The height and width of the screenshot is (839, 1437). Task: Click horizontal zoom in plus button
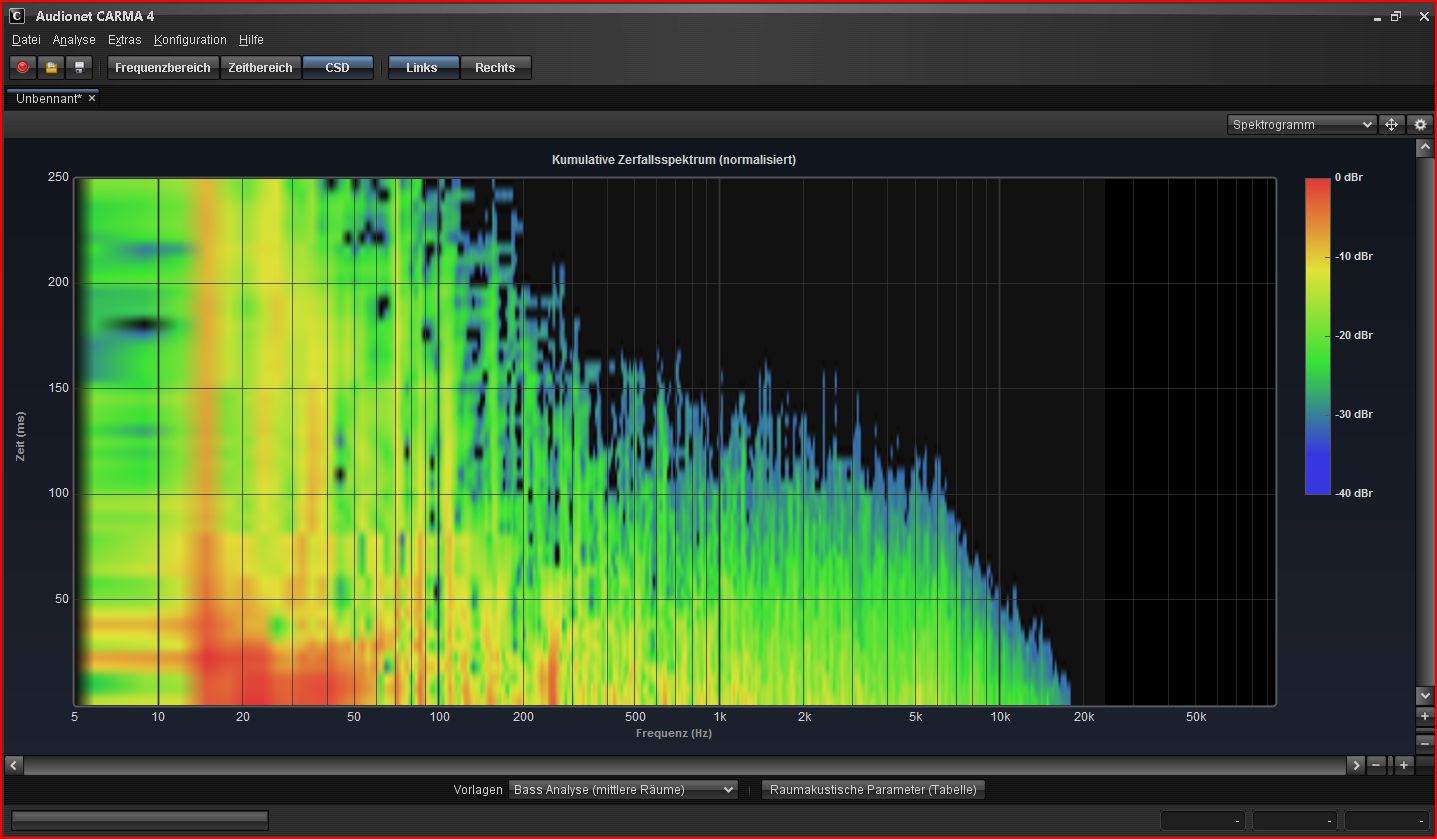pyautogui.click(x=1404, y=765)
